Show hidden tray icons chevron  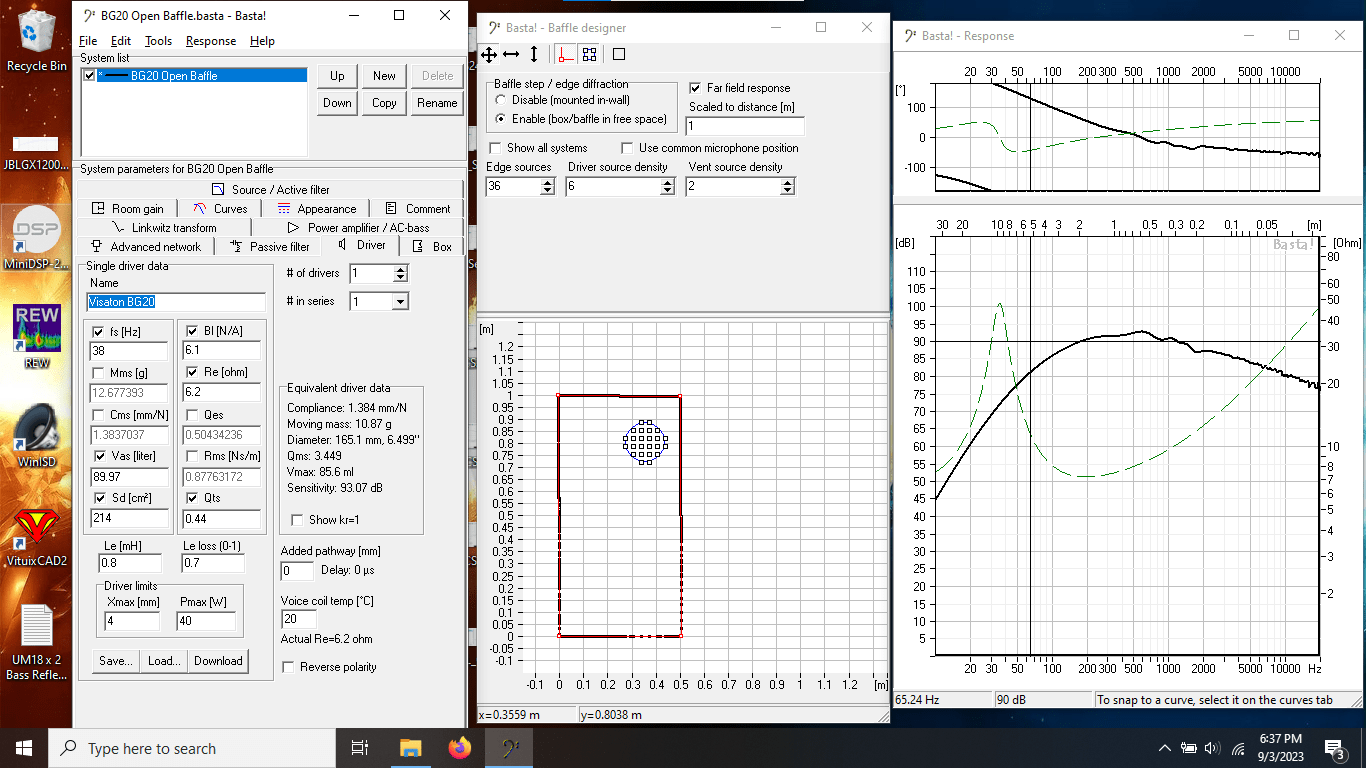pos(1164,748)
